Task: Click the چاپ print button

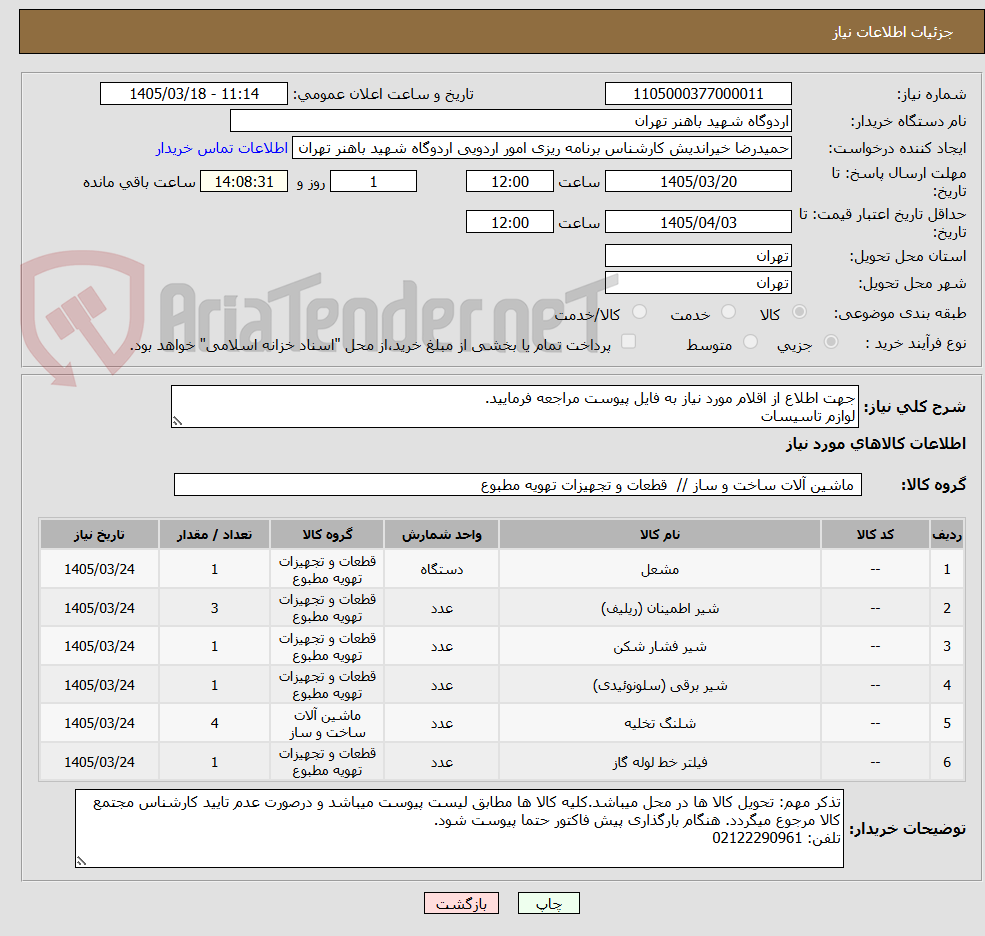Action: (x=548, y=903)
